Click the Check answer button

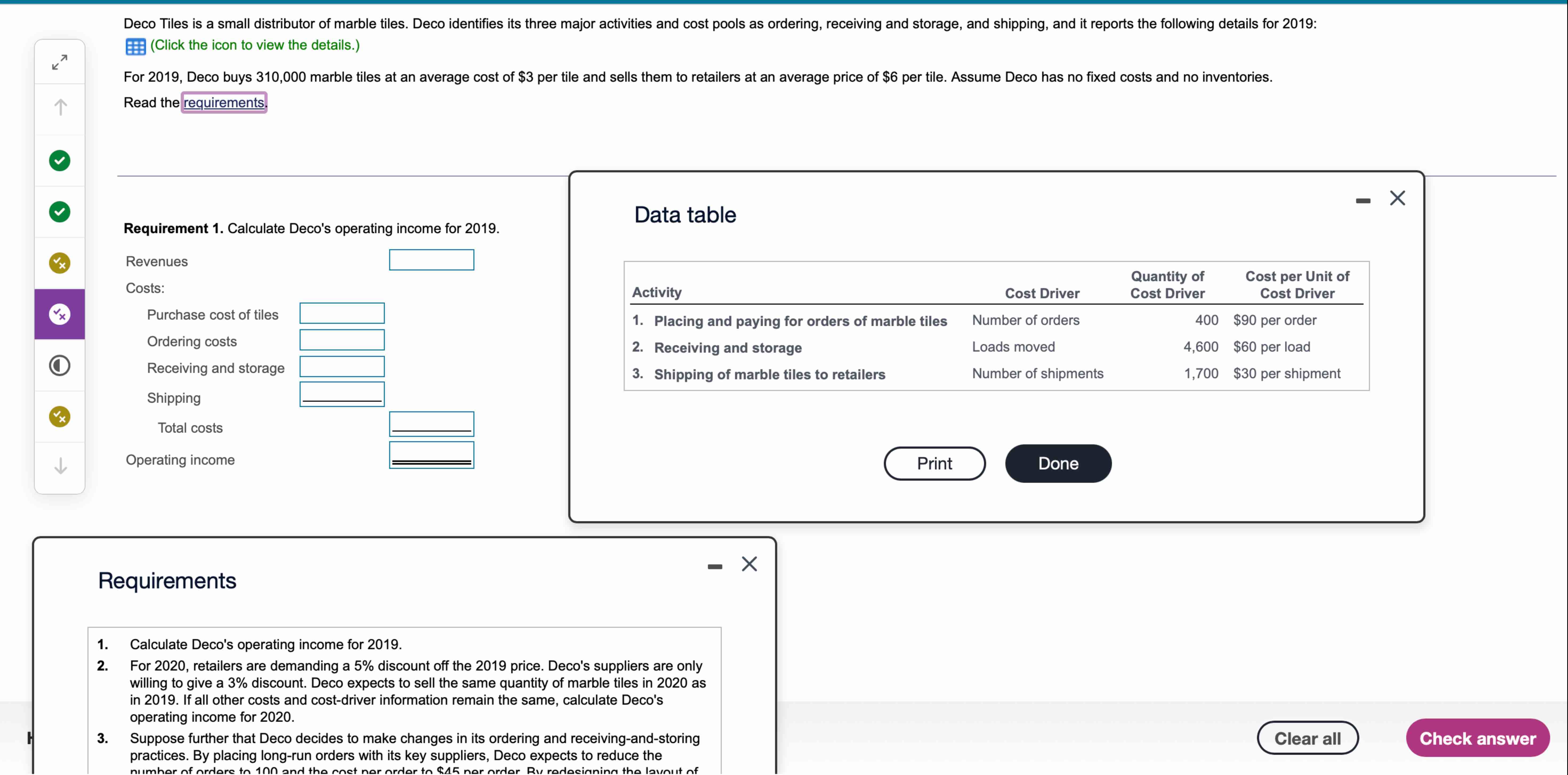[1477, 738]
